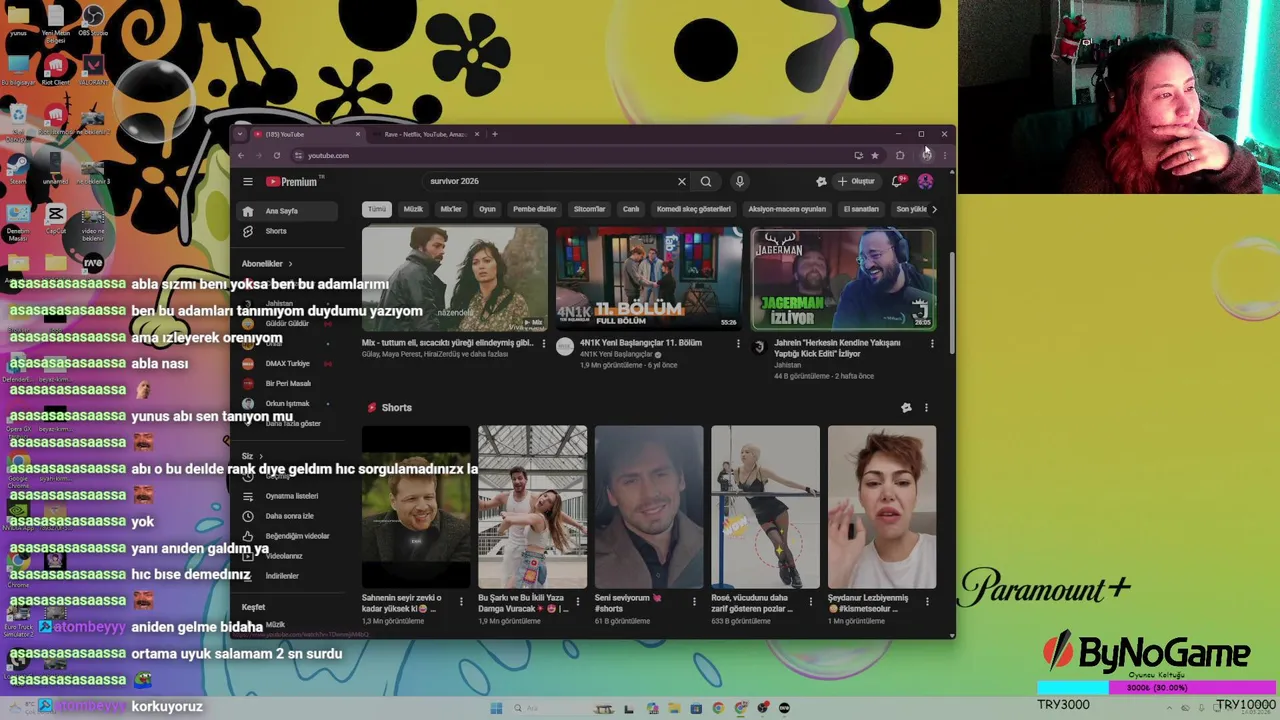The width and height of the screenshot is (1280, 720).
Task: Open a new browser tab
Action: click(494, 134)
